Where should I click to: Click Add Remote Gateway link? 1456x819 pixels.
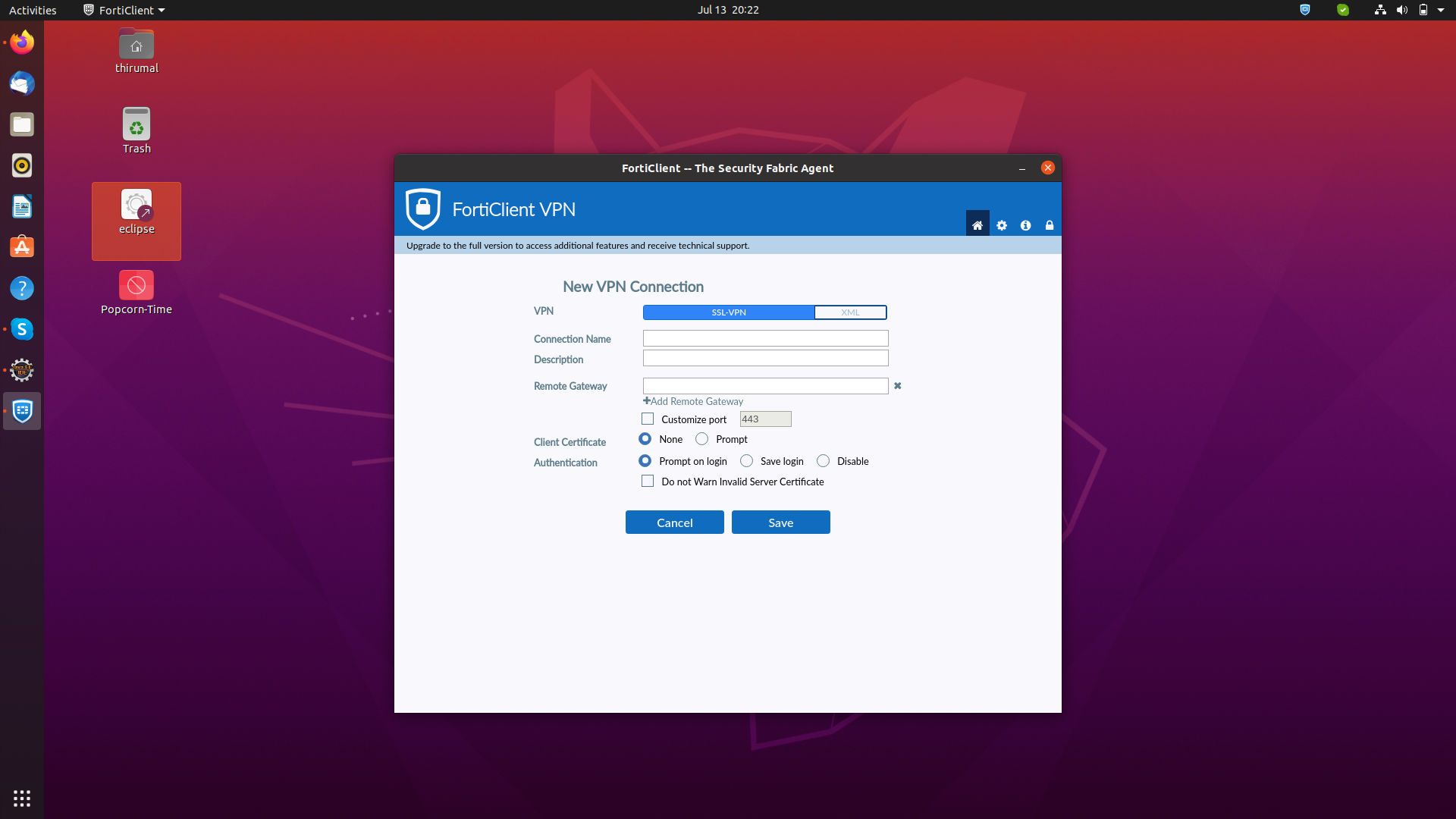[x=693, y=401]
